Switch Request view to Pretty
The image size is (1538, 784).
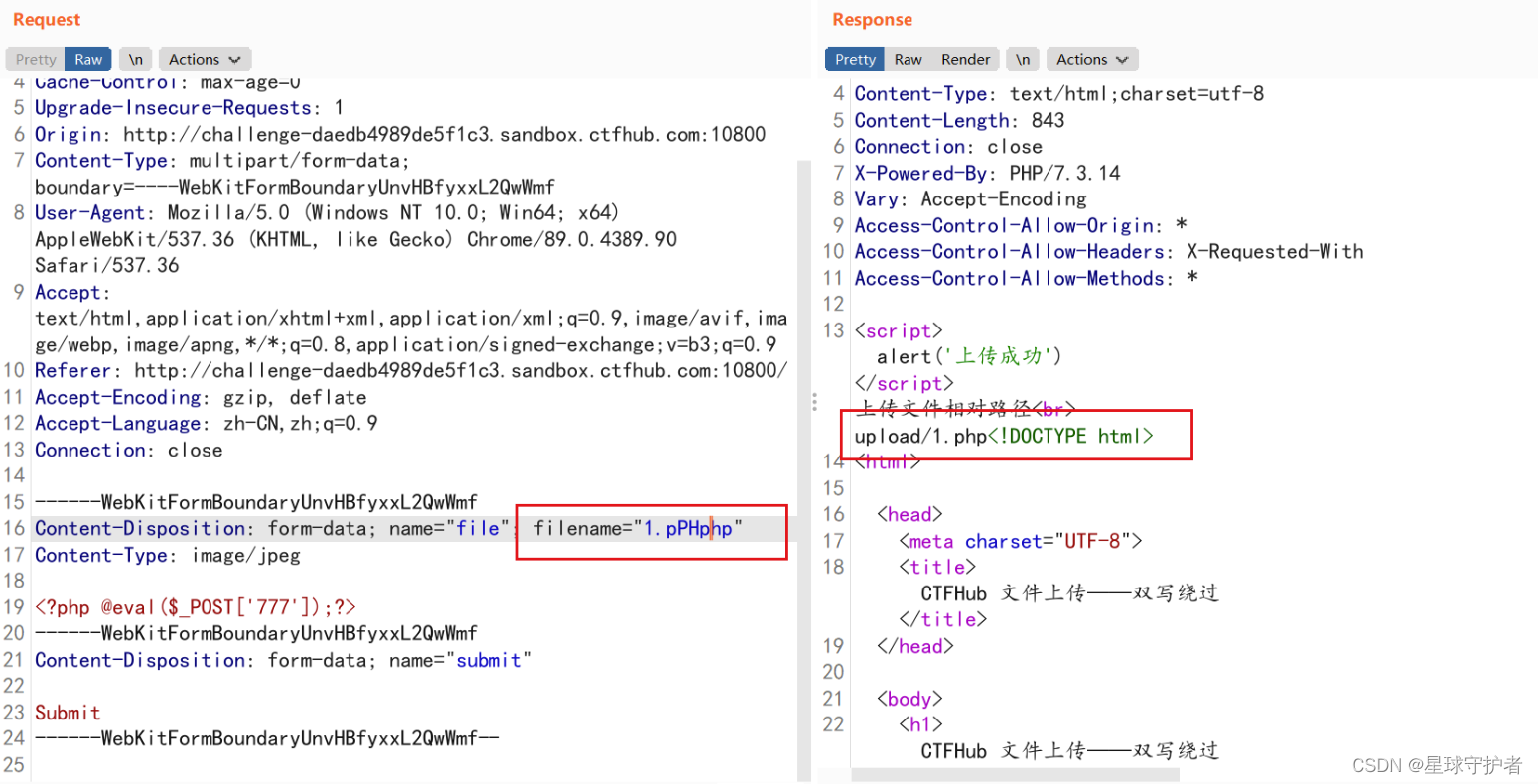click(x=36, y=60)
